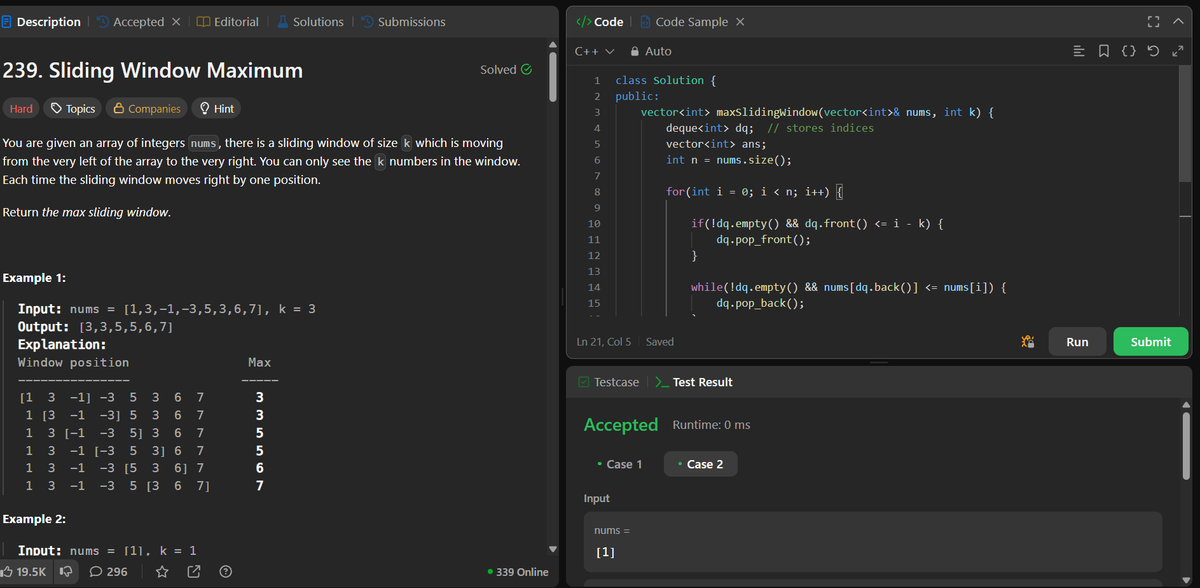Click the Example 2 heading
Viewport: 1200px width, 588px height.
click(x=35, y=519)
